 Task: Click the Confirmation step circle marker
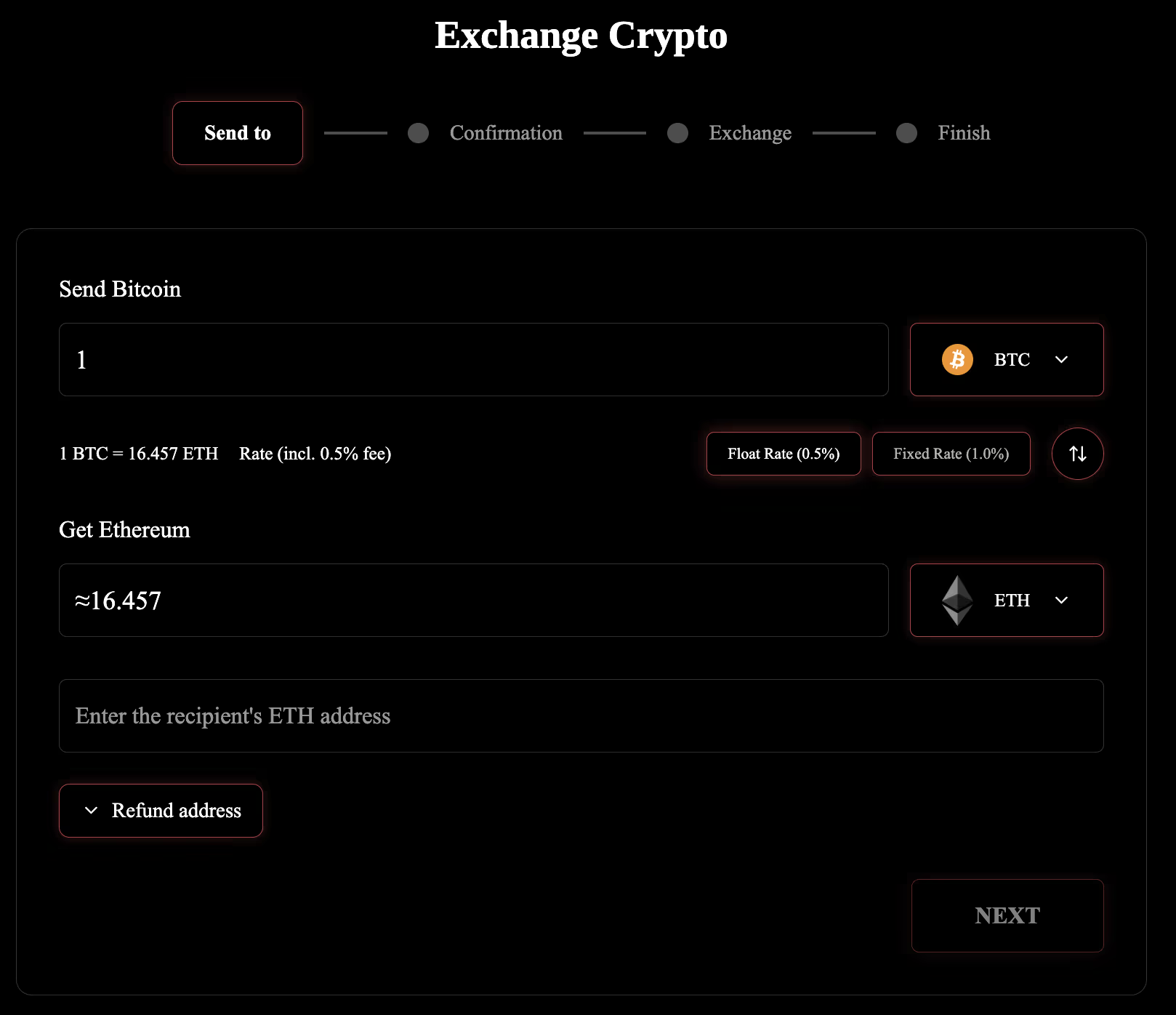pyautogui.click(x=418, y=133)
